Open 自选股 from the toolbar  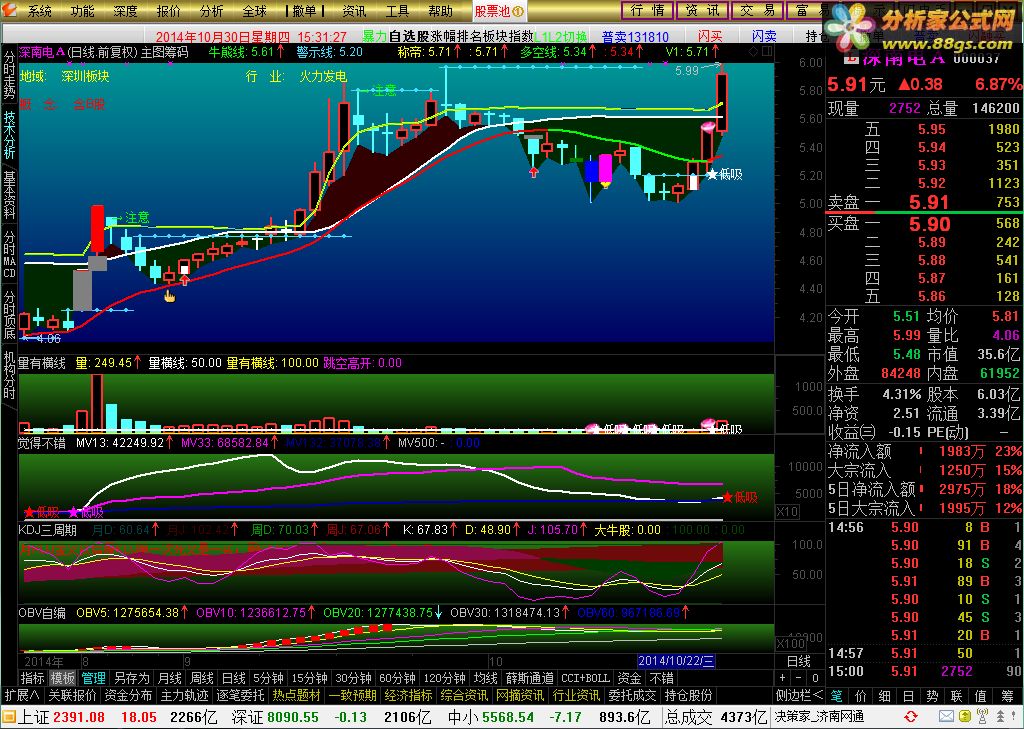pos(409,37)
